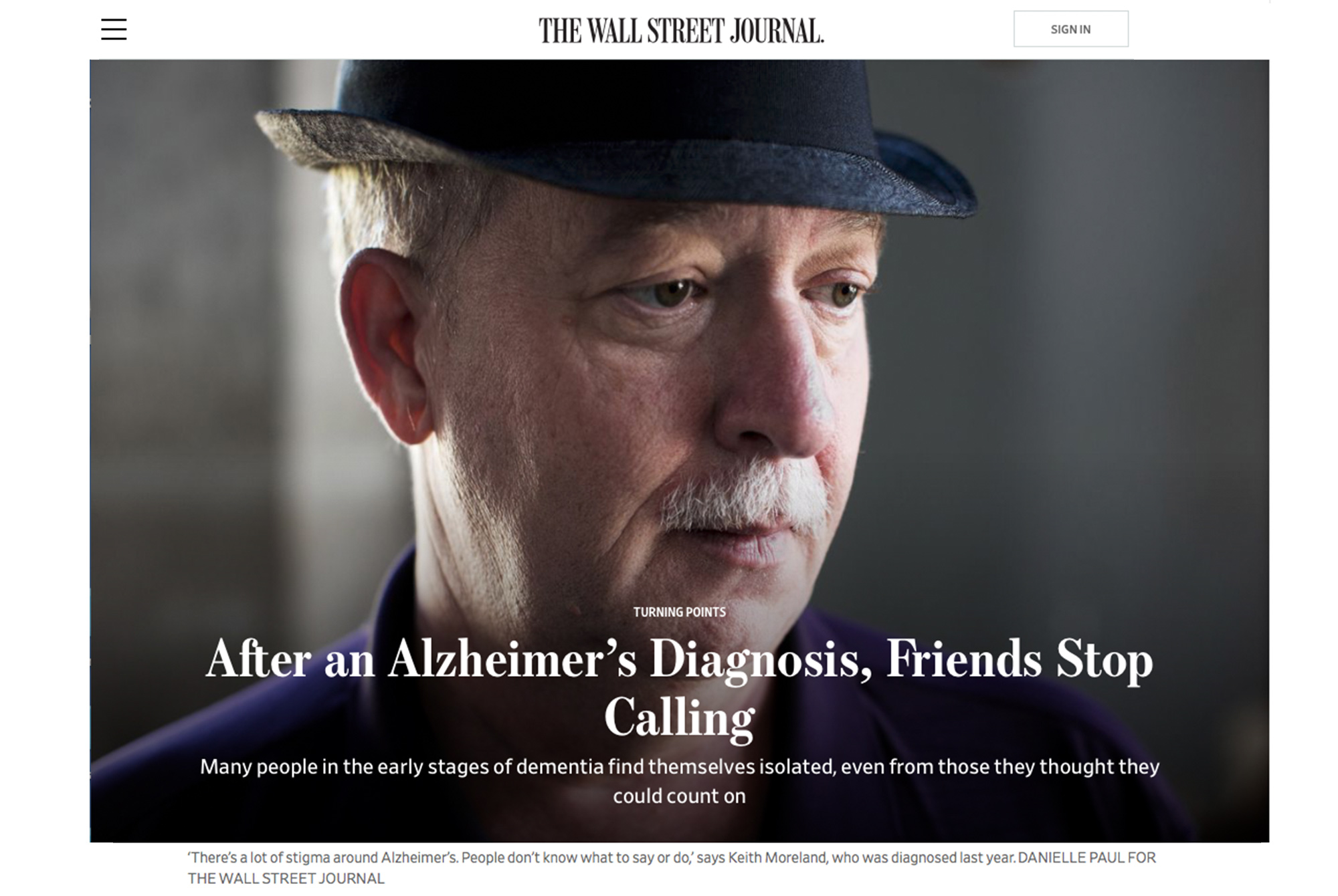1338x896 pixels.
Task: Click "Friends Stop" in the headline
Action: (1020, 659)
